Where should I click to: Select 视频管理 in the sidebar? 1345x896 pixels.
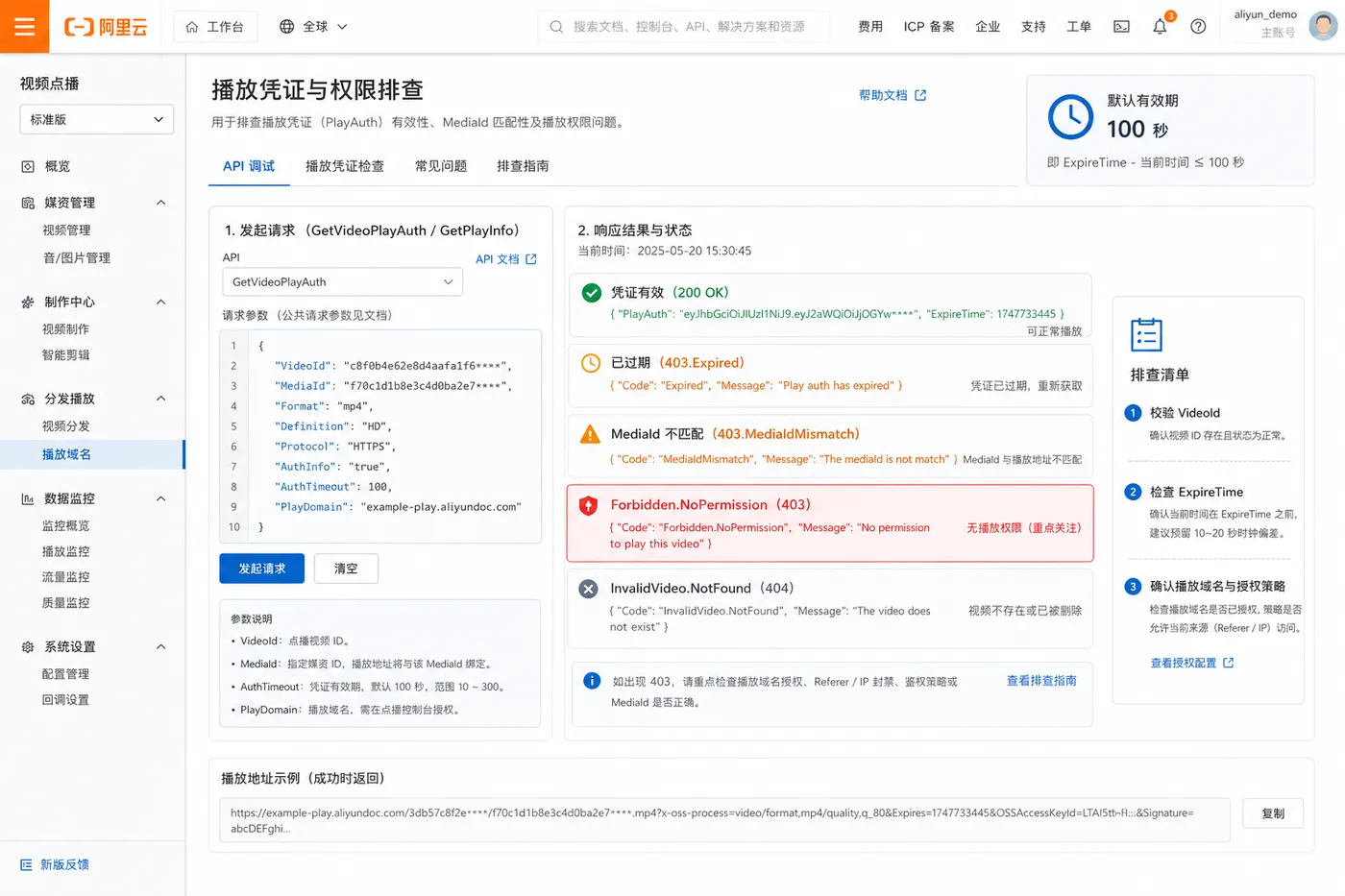[x=66, y=230]
